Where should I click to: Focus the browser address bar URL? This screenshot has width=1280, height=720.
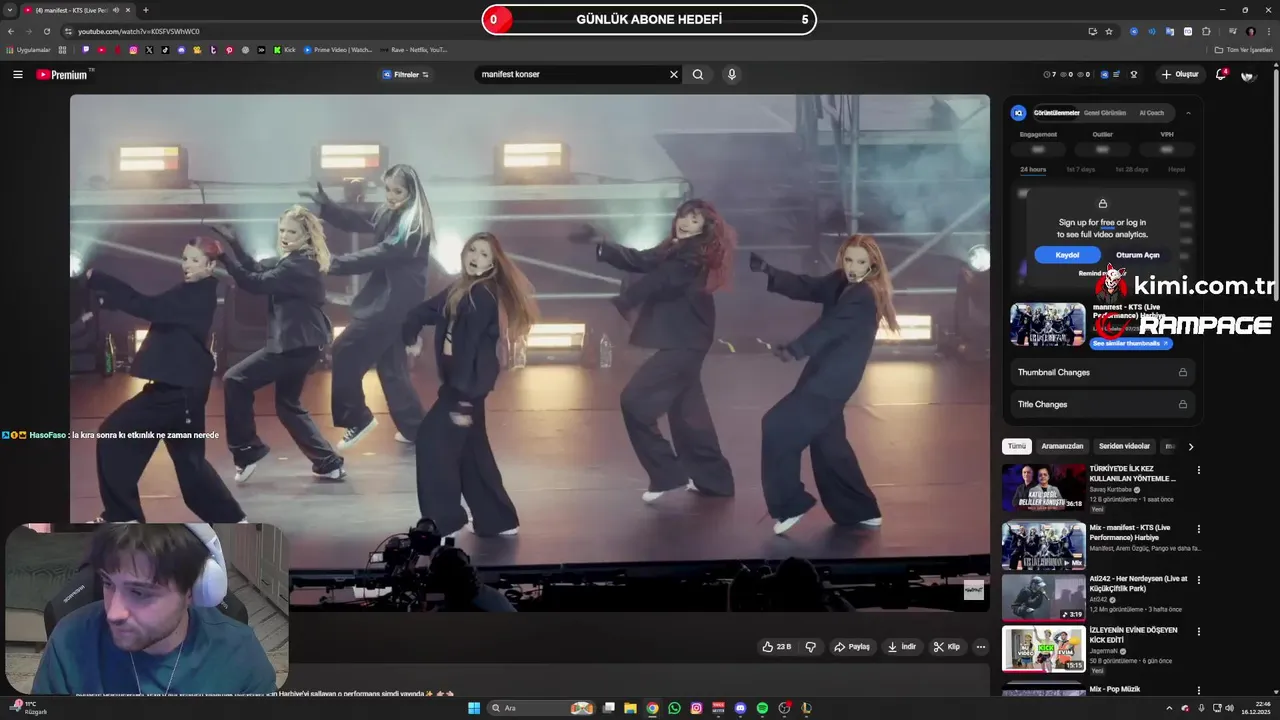coord(138,31)
